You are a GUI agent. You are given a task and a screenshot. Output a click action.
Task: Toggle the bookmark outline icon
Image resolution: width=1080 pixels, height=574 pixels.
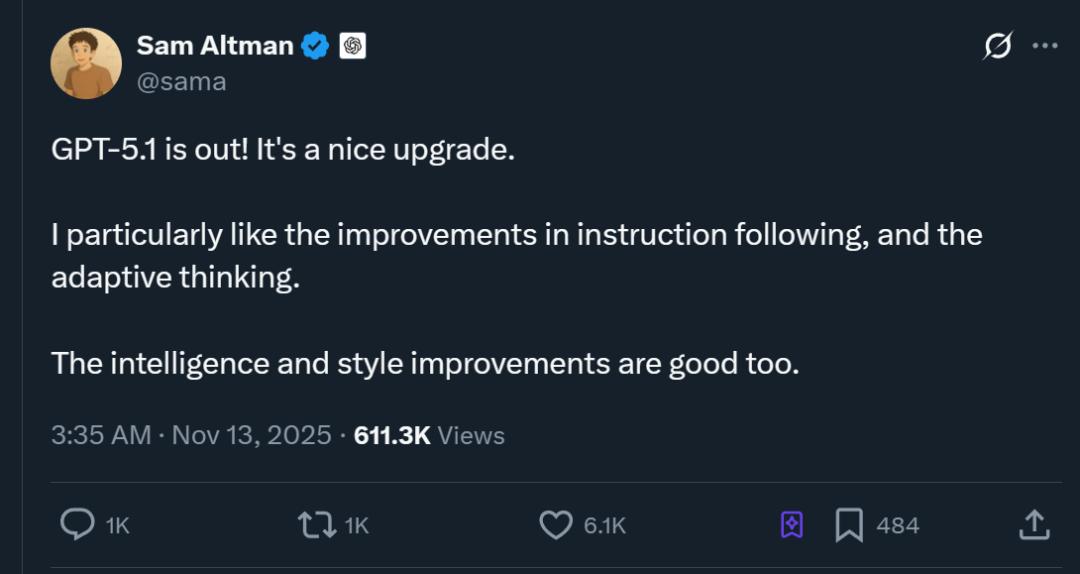pyautogui.click(x=849, y=525)
